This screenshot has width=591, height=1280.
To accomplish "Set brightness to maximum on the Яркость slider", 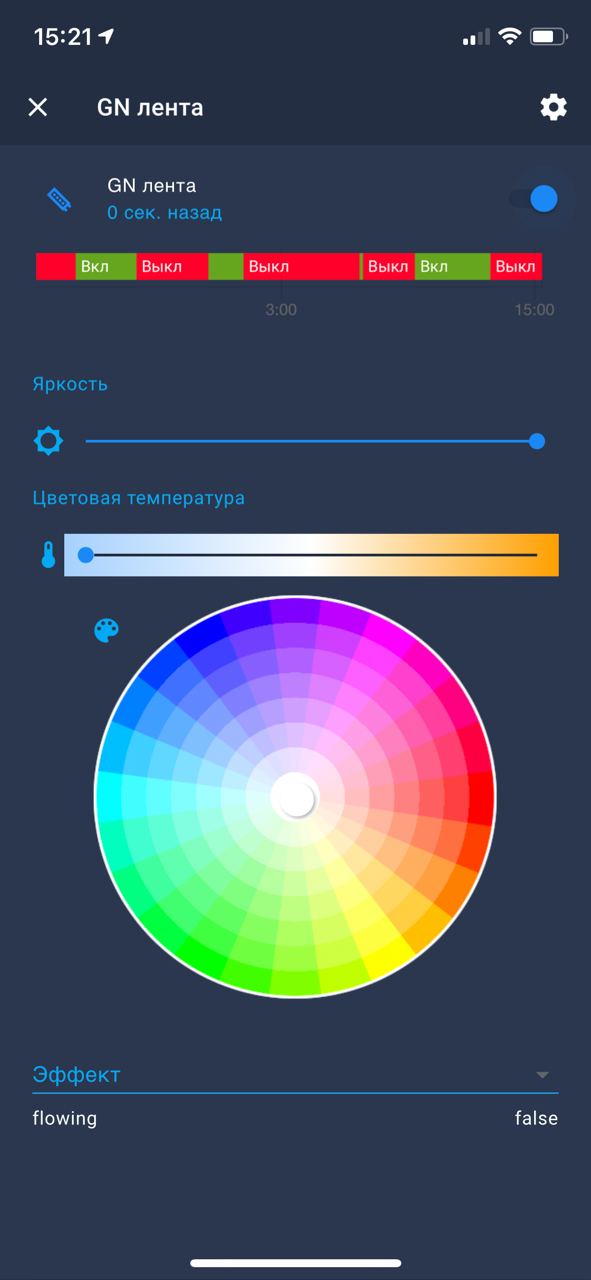I will point(537,441).
